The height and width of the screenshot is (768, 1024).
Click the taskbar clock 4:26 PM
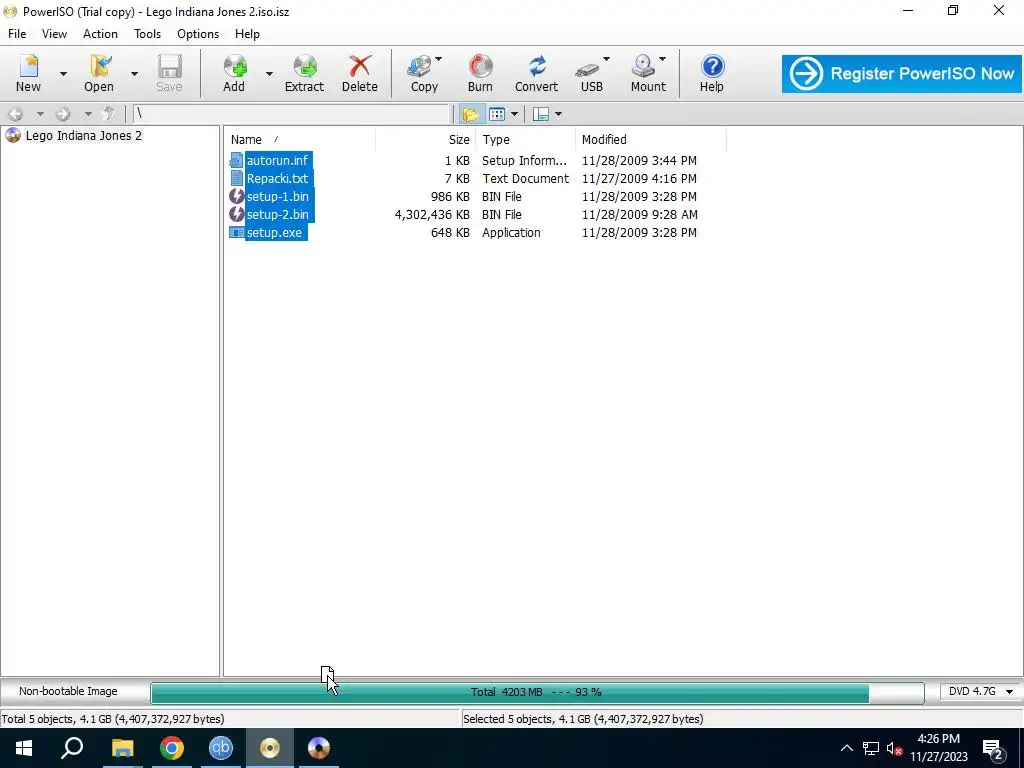click(938, 739)
